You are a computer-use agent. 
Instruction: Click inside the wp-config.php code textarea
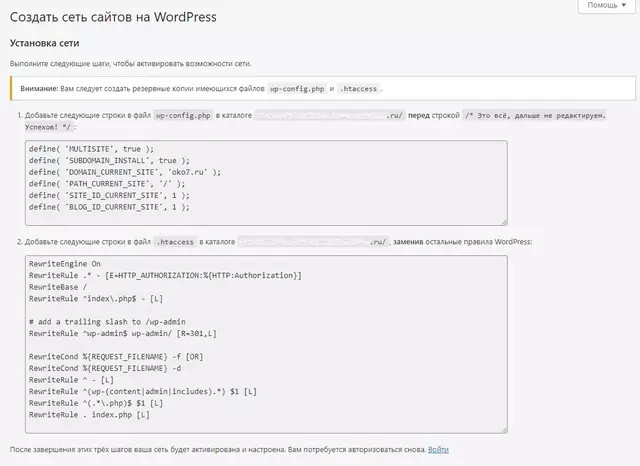click(266, 183)
